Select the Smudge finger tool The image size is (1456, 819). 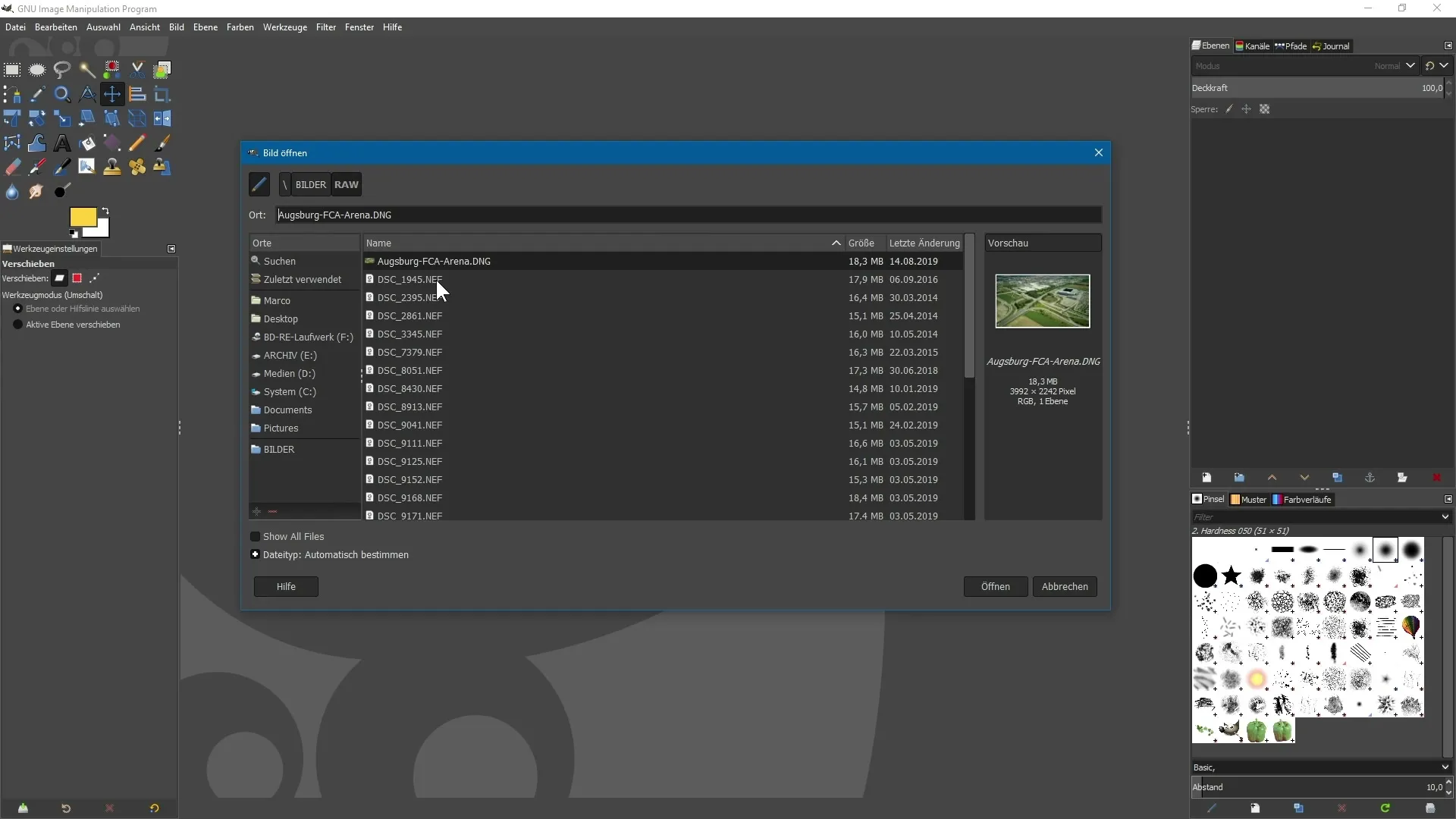click(x=37, y=191)
